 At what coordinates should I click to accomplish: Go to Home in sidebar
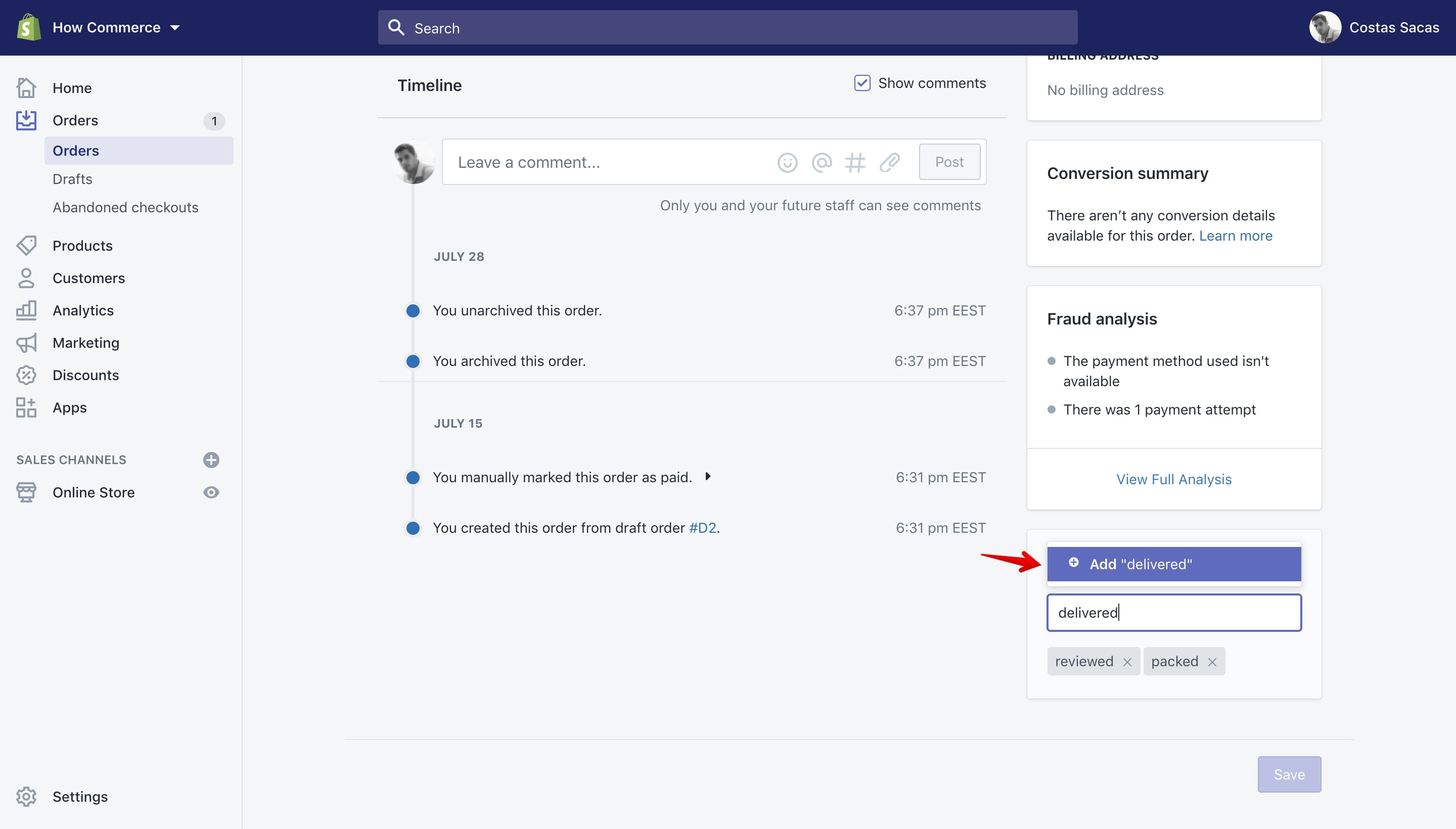(72, 88)
